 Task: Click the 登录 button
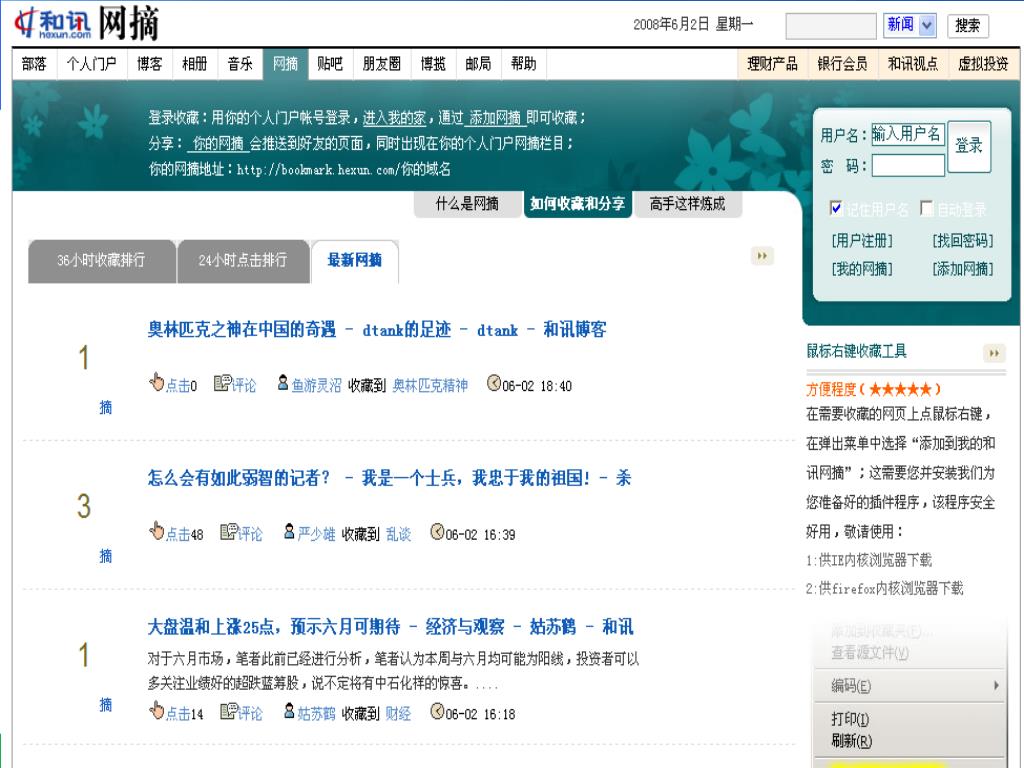tap(969, 146)
